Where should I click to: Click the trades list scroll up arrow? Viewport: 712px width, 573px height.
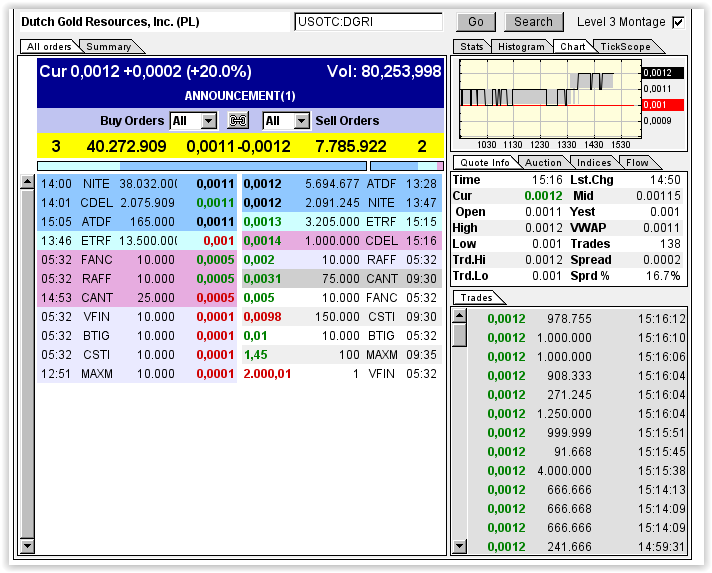click(459, 316)
